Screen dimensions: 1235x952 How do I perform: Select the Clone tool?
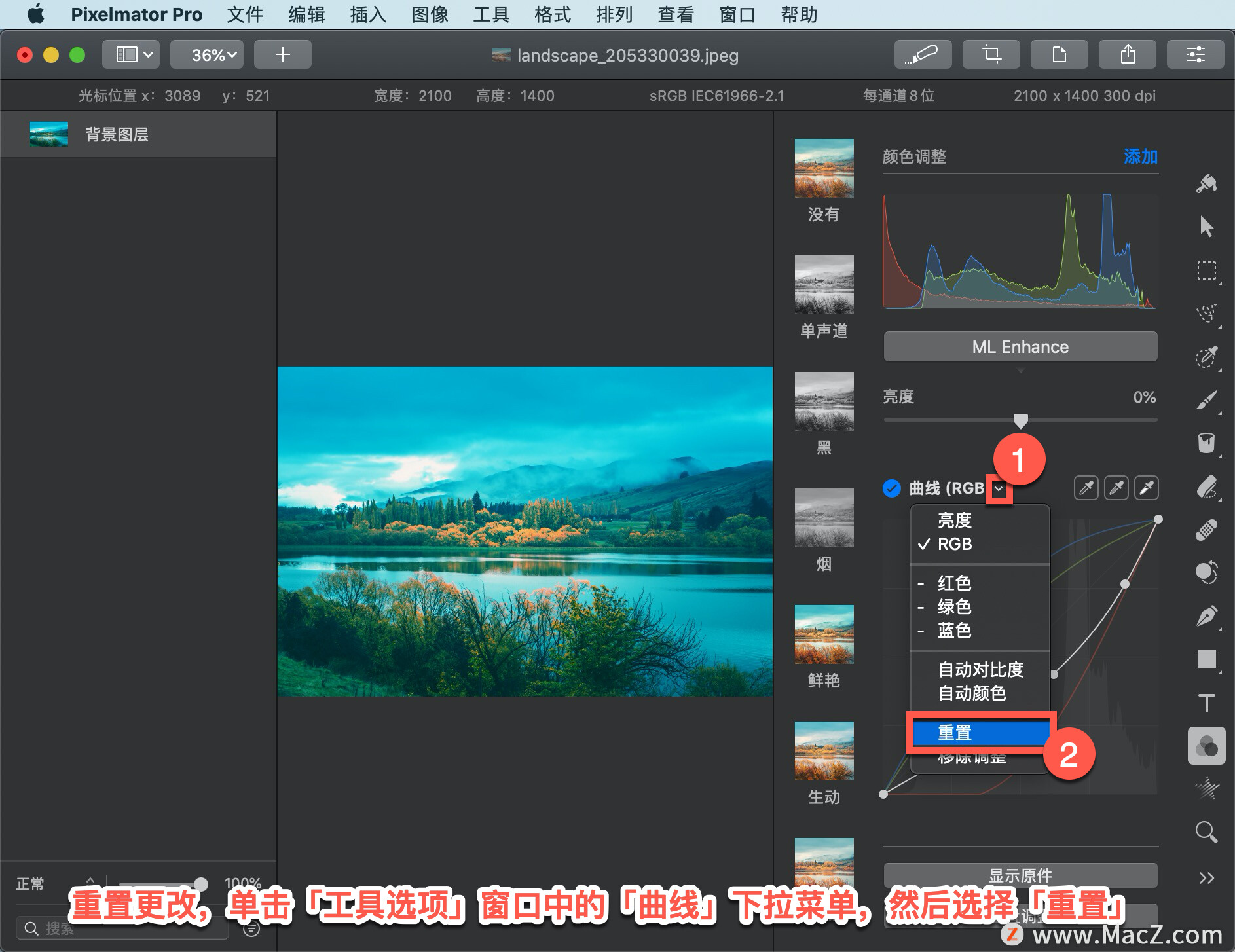click(1206, 572)
